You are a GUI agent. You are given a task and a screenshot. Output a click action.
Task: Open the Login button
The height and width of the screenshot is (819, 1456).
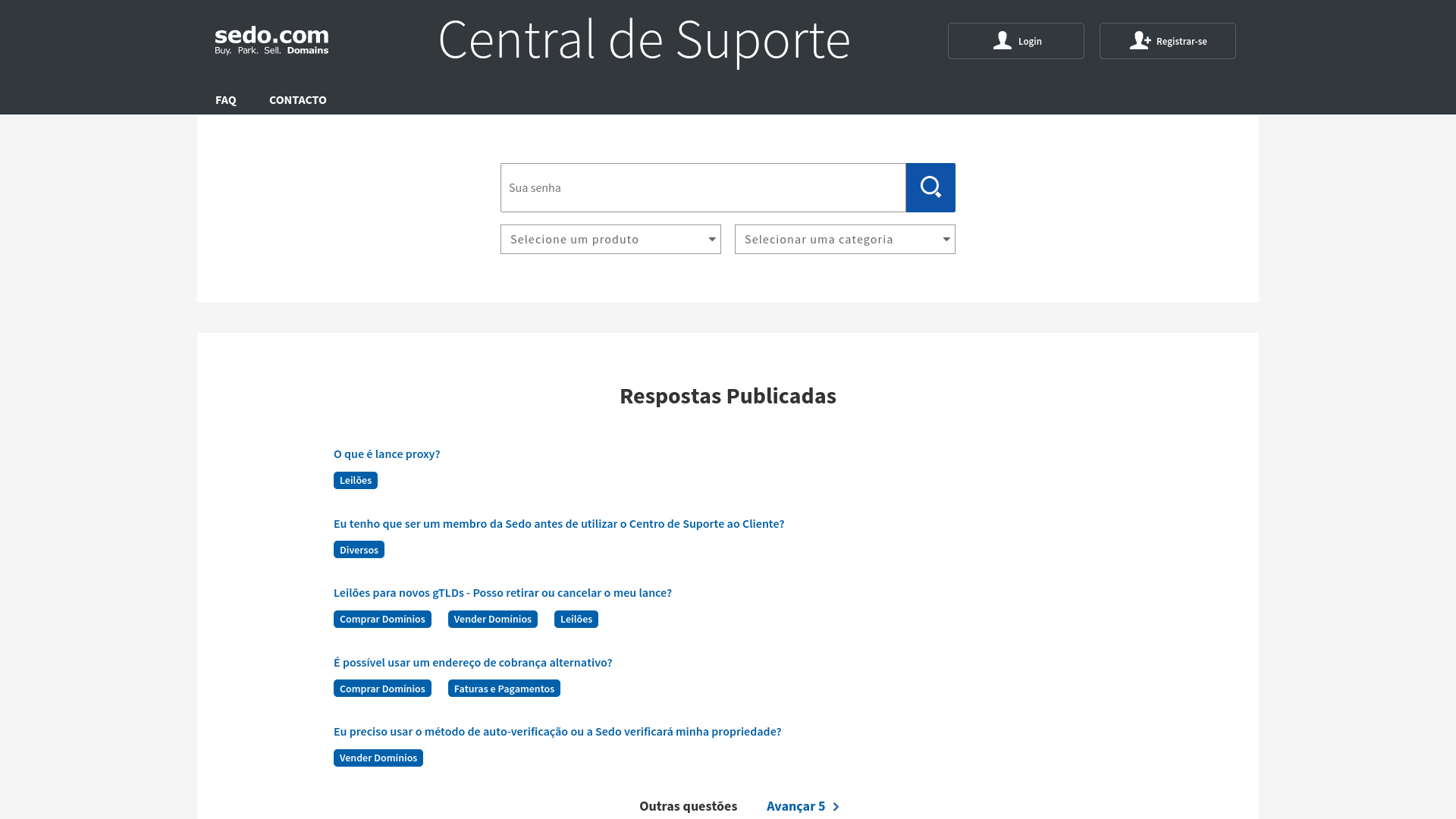(x=1016, y=41)
